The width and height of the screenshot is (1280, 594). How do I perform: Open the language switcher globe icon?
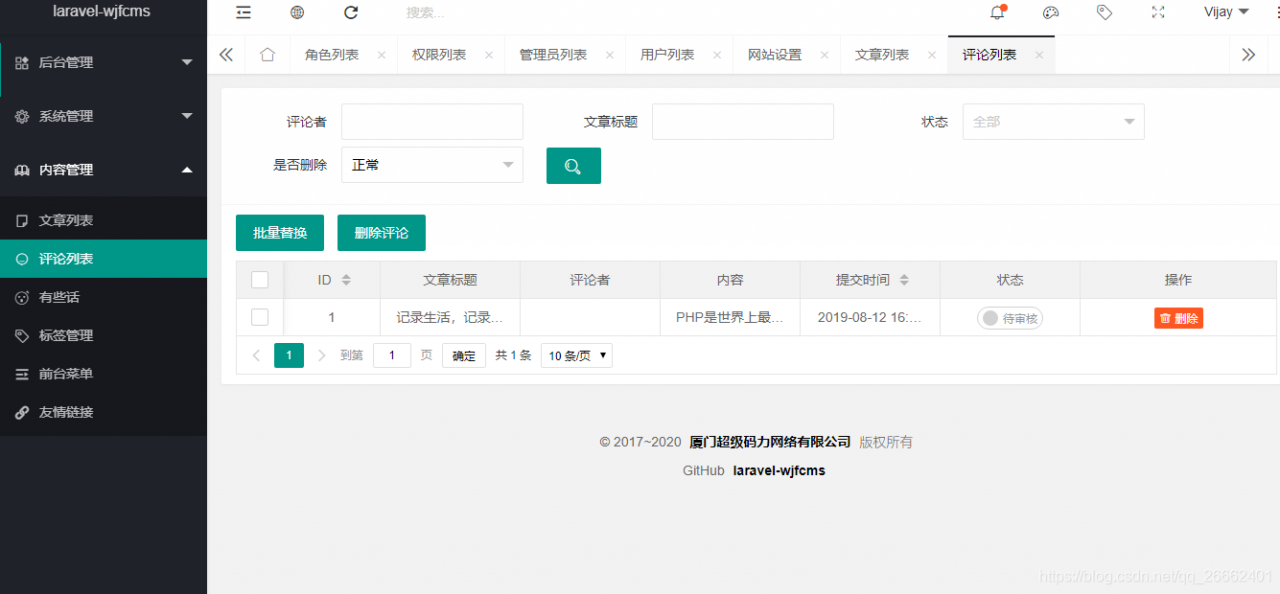pos(296,12)
